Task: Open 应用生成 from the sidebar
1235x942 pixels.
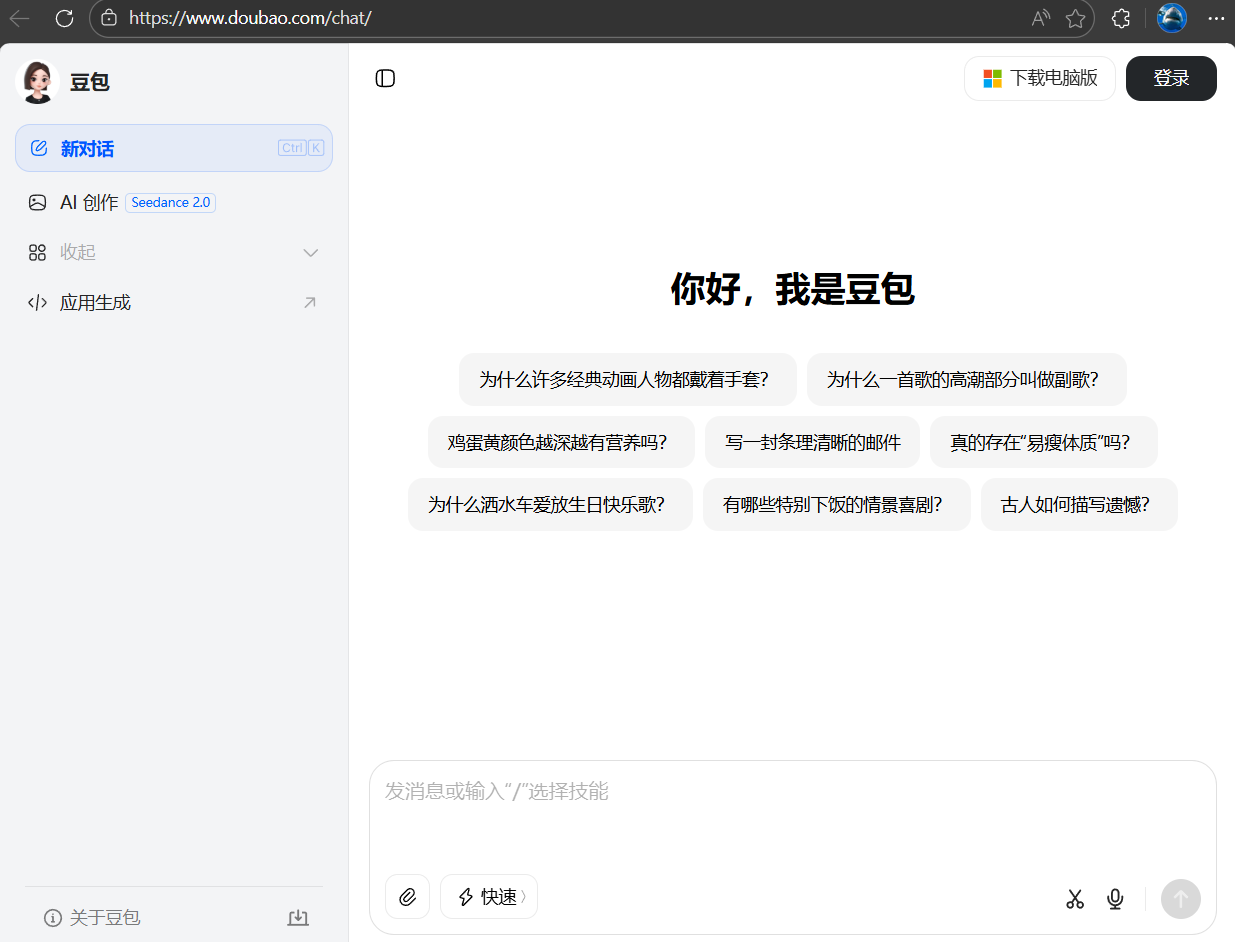Action: click(174, 302)
